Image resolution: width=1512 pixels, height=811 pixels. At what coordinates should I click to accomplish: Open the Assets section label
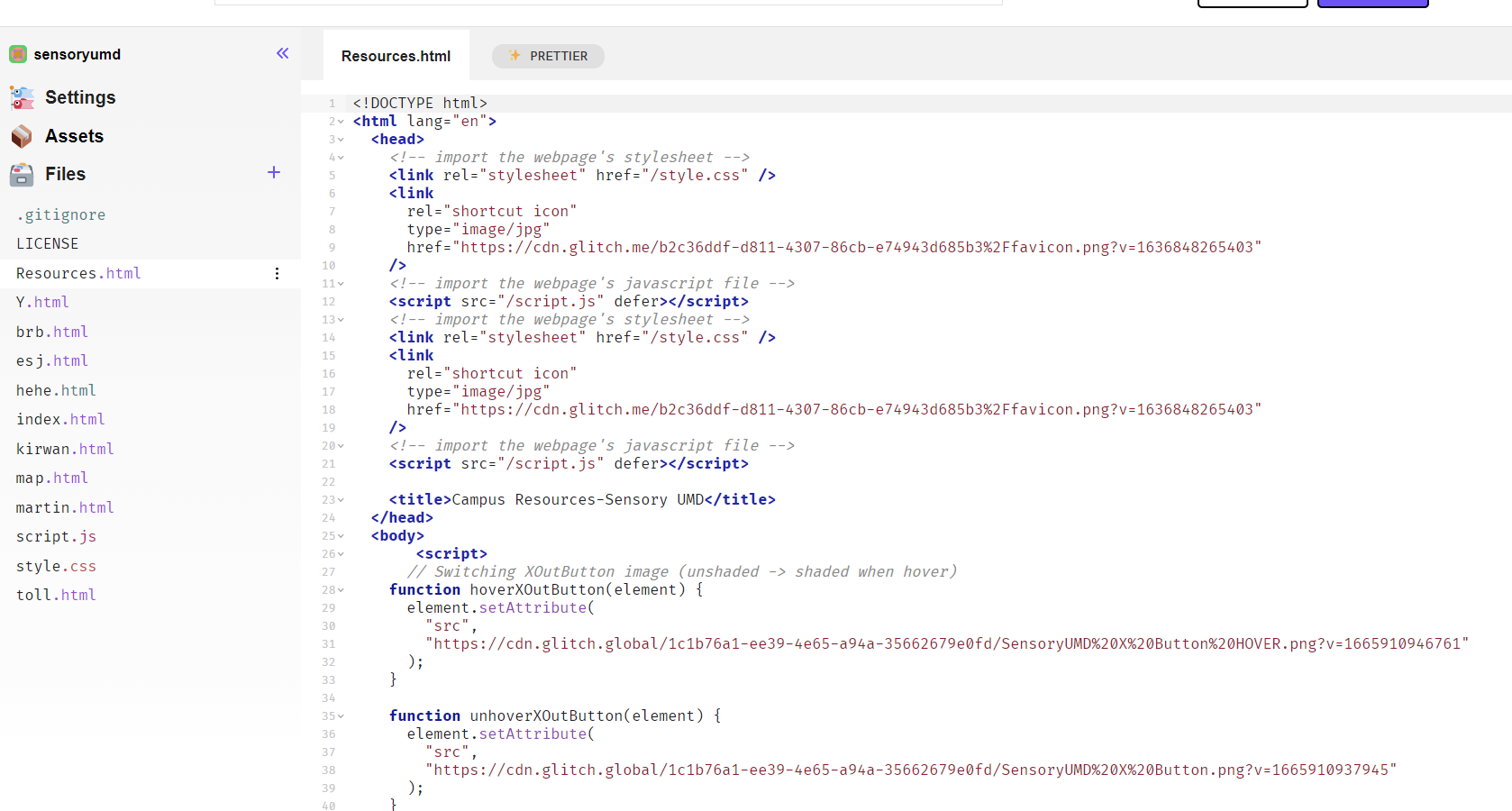(74, 136)
